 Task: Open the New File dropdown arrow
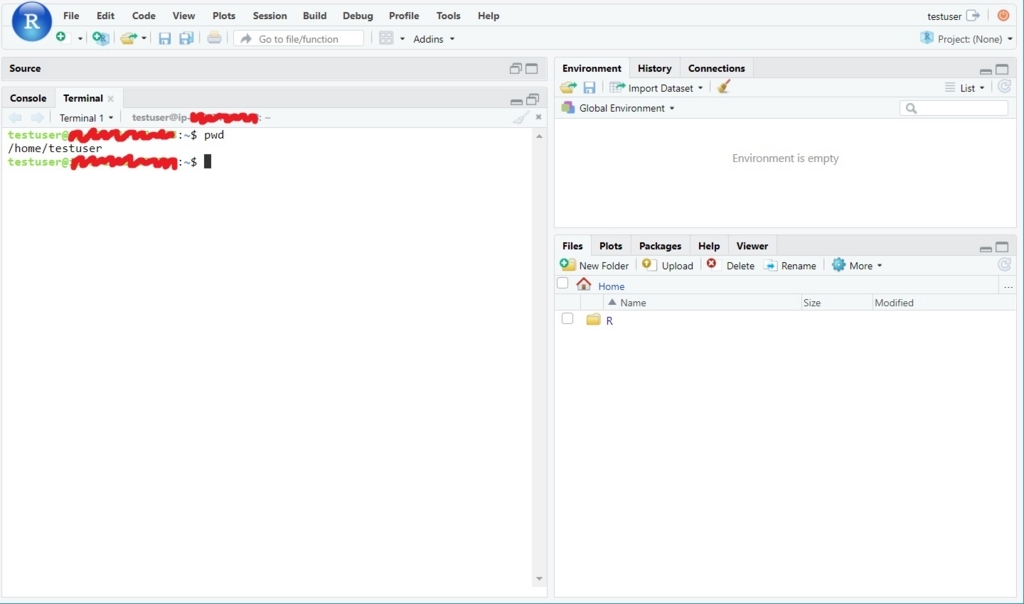[80, 39]
